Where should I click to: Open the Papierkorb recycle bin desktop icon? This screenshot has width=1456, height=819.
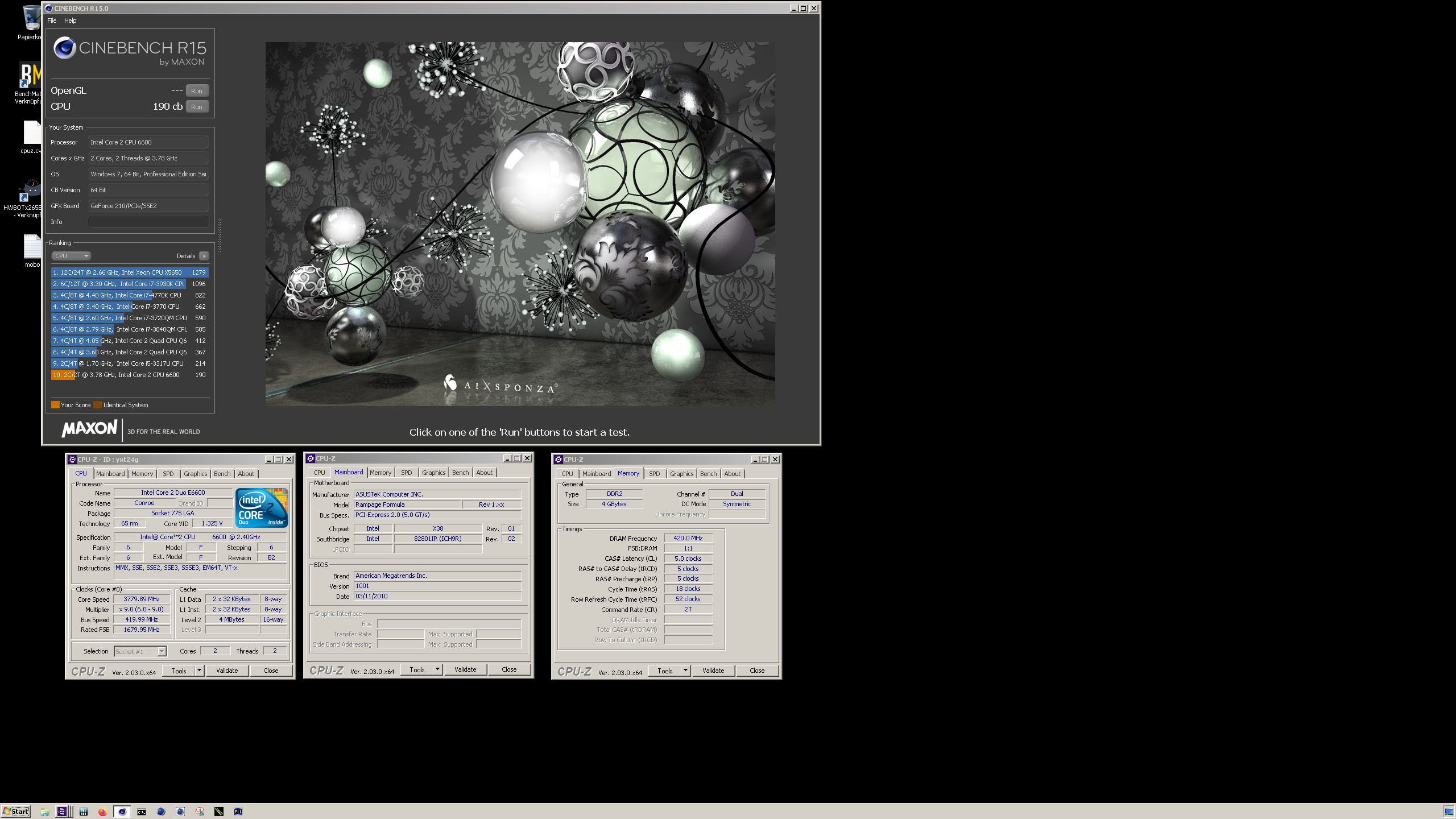[x=31, y=23]
